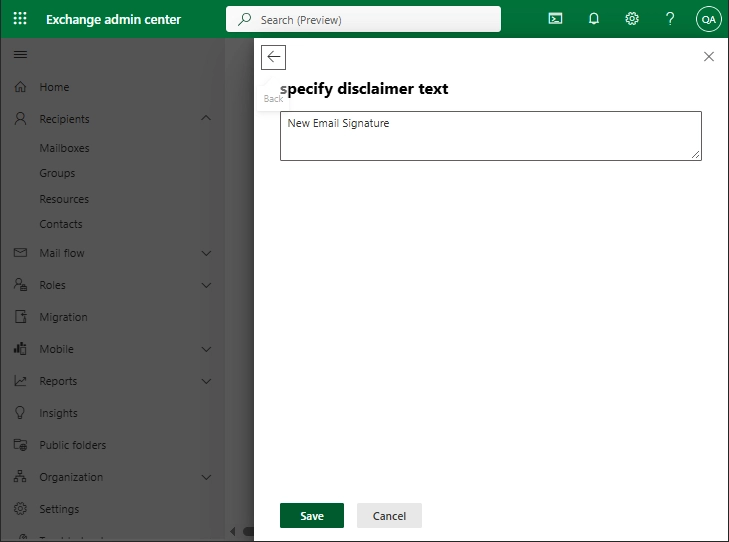The width and height of the screenshot is (729, 542).
Task: Click the Roles icon in the sidebar
Action: pos(20,284)
